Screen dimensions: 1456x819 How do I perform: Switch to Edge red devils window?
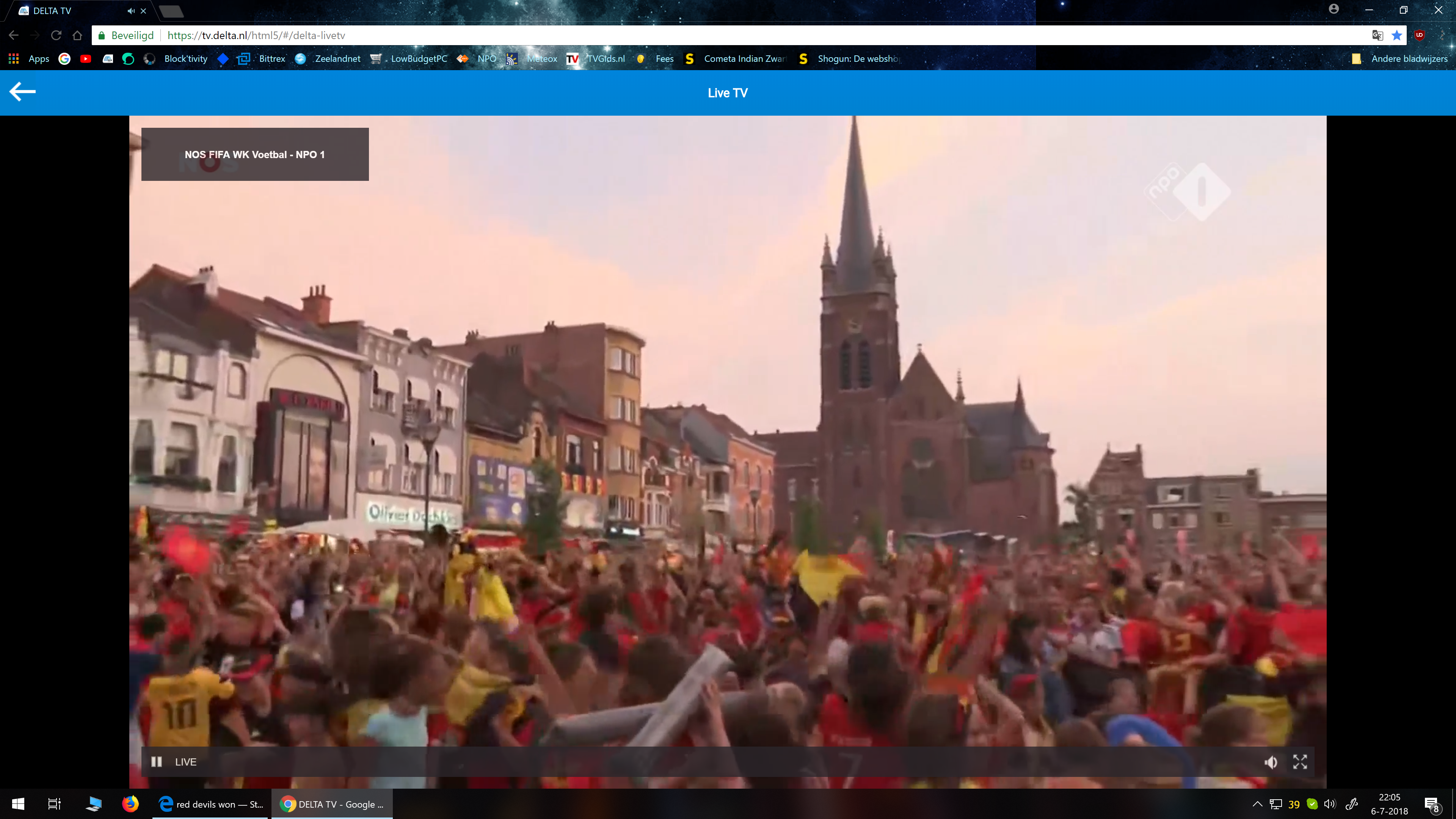(x=211, y=804)
